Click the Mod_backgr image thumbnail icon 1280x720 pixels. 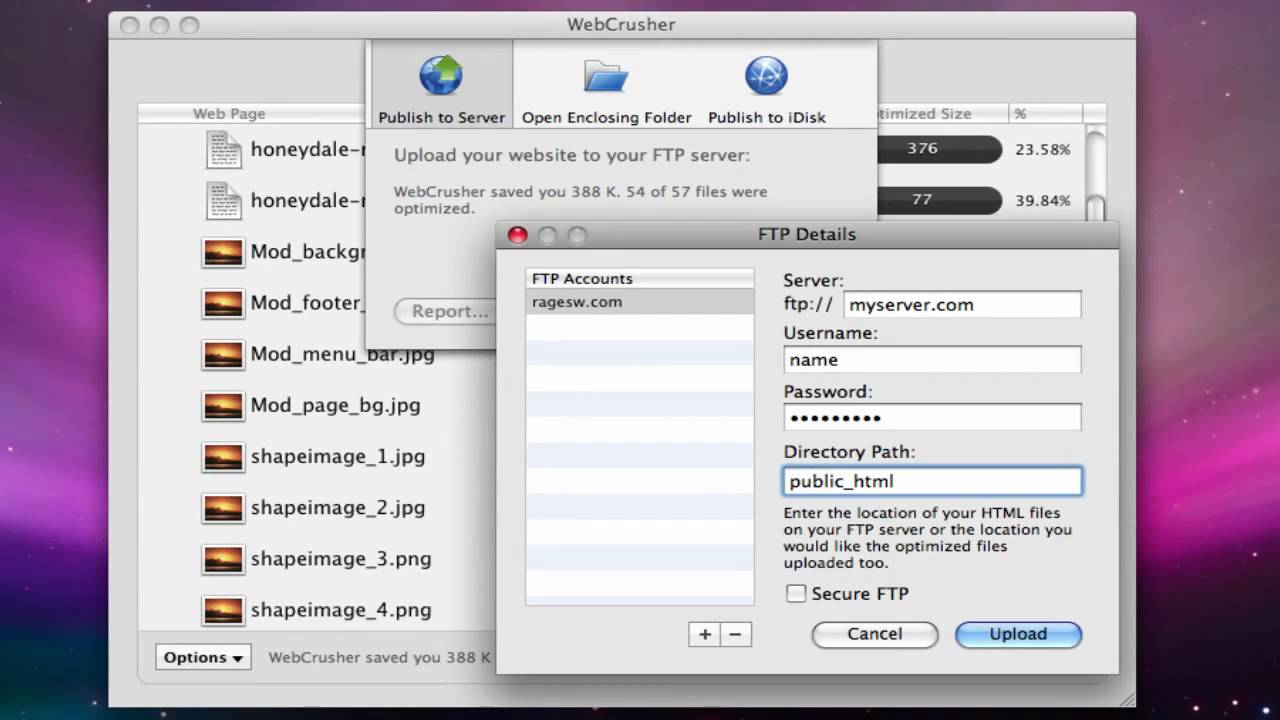point(223,252)
